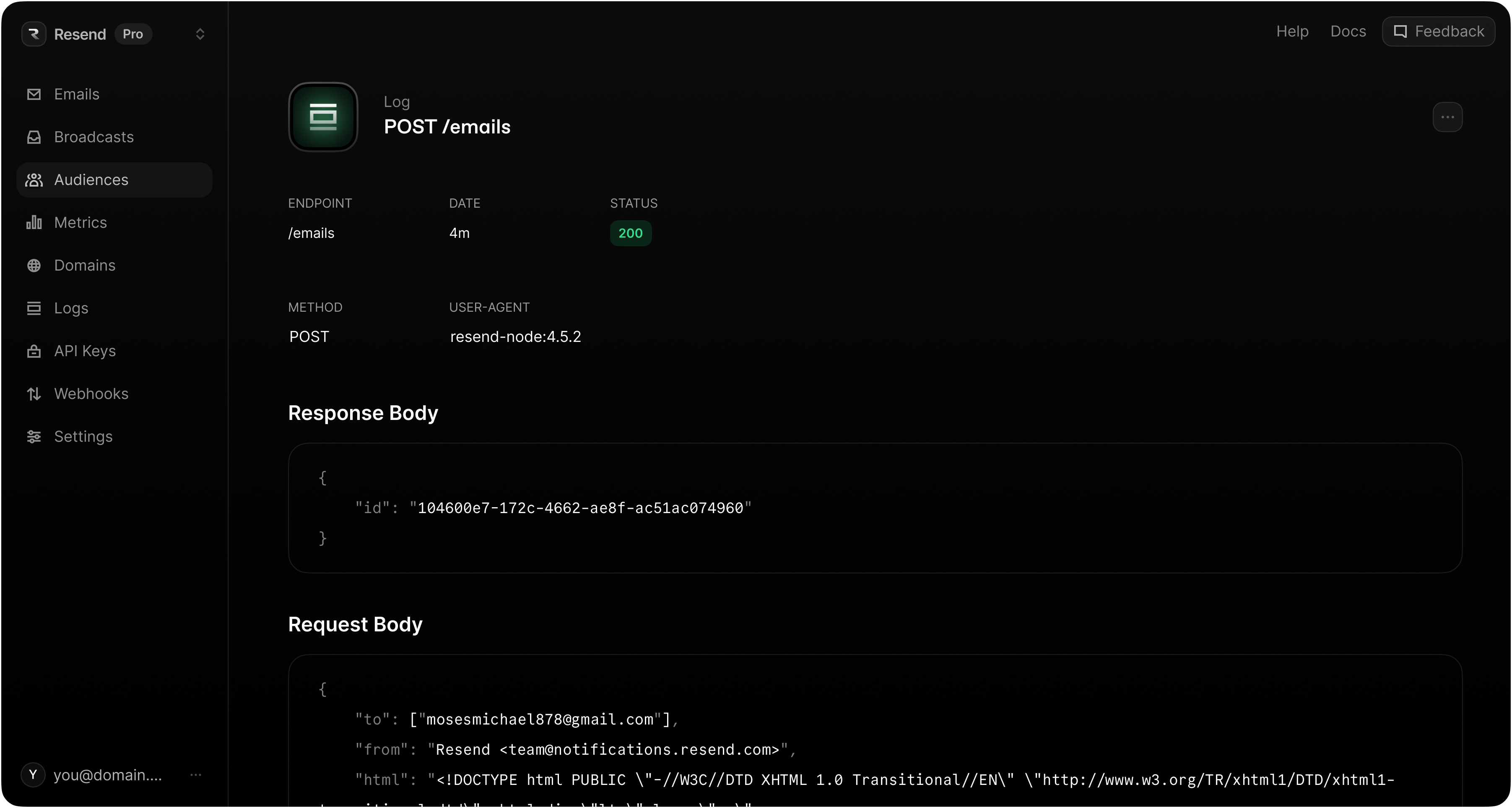Screen dimensions: 1512x808
Task: Select the Metrics bar chart icon
Action: pyautogui.click(x=34, y=222)
